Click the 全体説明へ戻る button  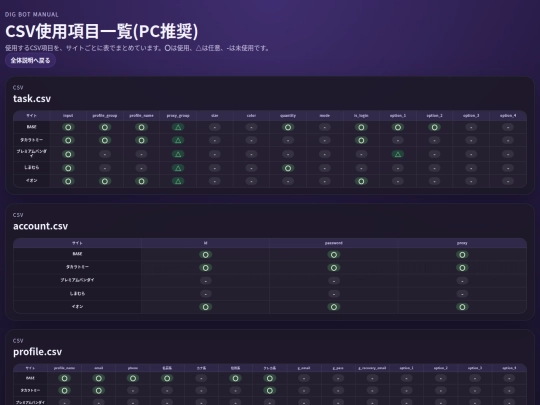30,61
